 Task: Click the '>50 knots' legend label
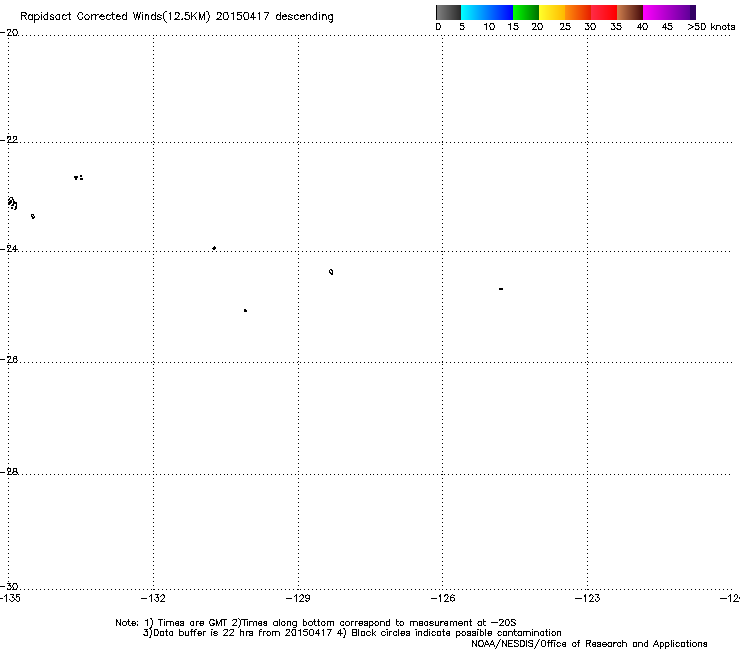pos(711,27)
